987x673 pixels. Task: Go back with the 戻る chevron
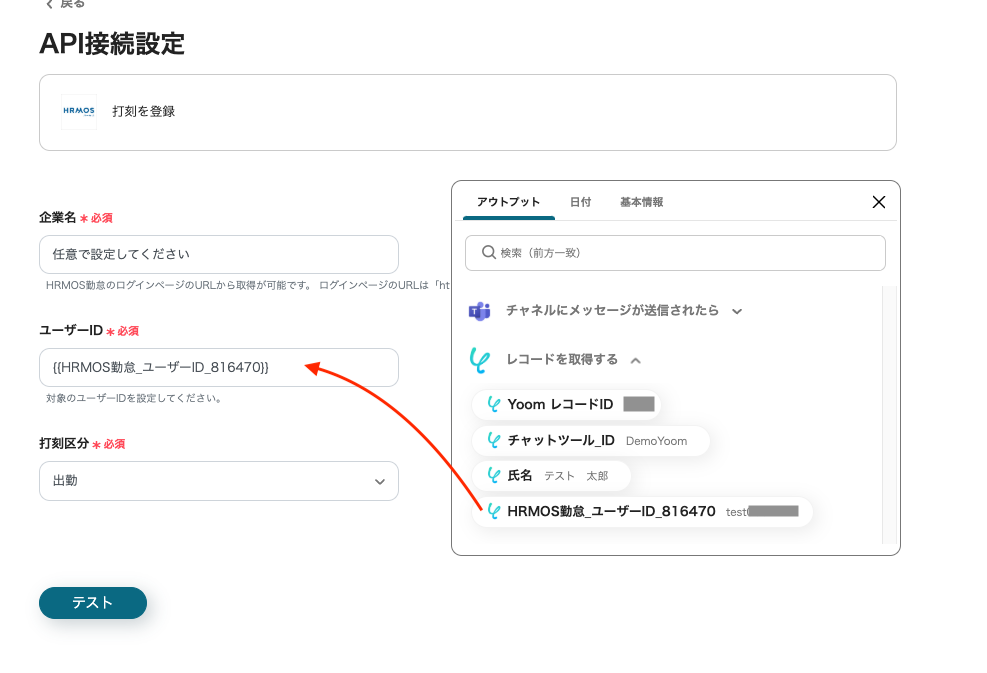click(50, 4)
